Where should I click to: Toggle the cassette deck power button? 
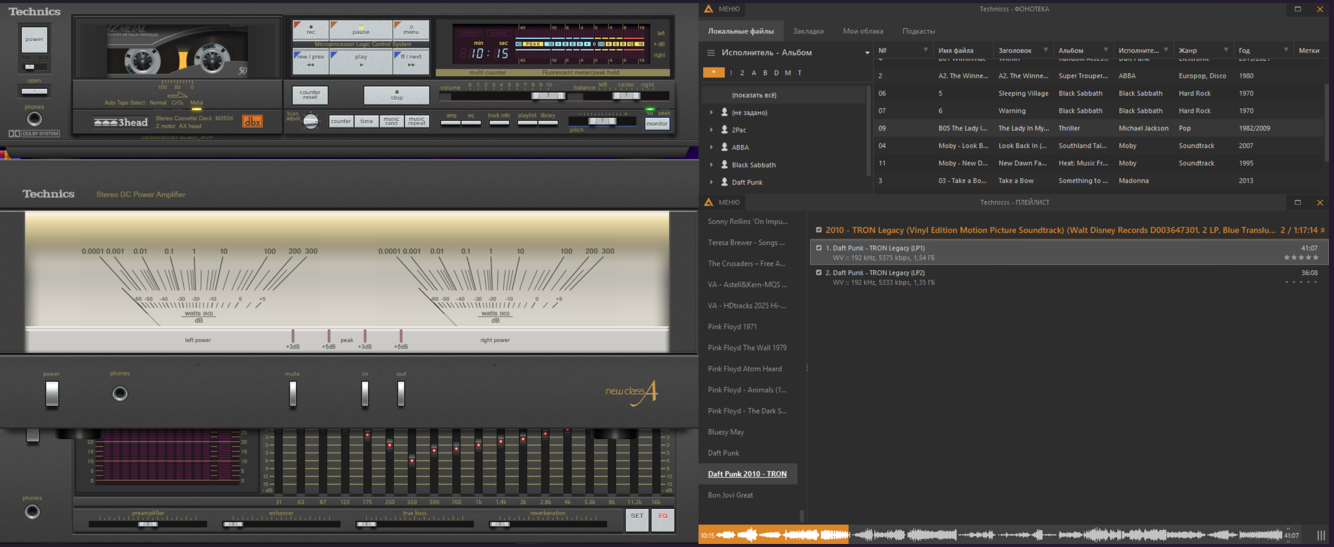tap(34, 41)
